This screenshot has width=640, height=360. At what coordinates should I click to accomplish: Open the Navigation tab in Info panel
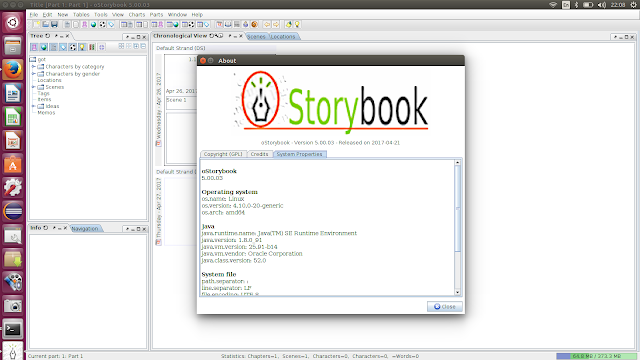click(x=85, y=229)
